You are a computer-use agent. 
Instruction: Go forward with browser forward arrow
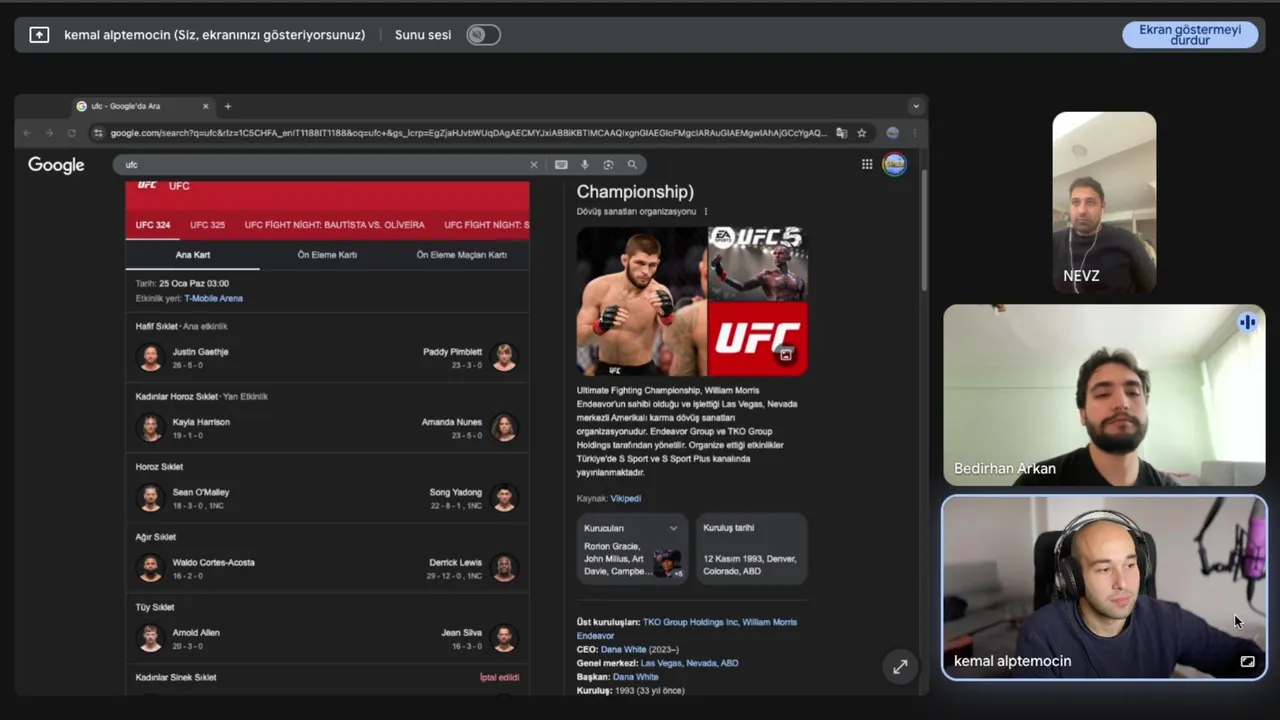(x=49, y=133)
